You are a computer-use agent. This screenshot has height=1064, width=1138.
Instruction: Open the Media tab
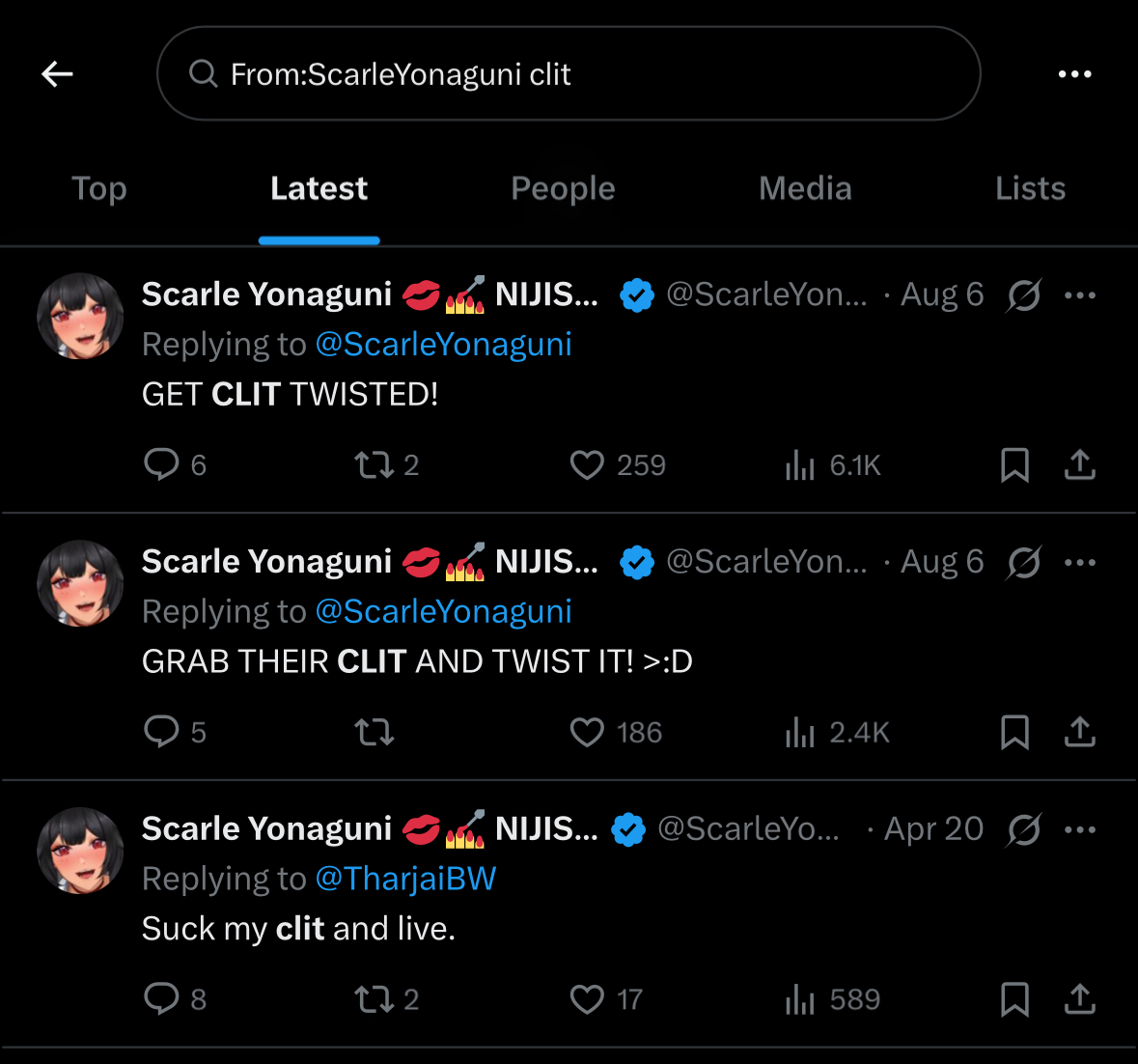click(805, 188)
